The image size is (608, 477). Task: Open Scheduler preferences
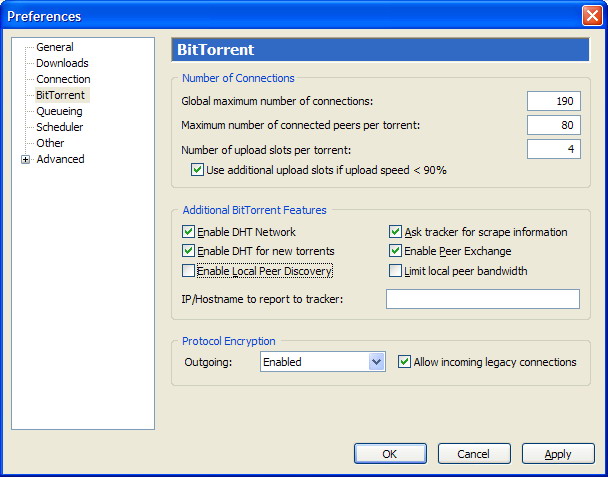(x=60, y=127)
